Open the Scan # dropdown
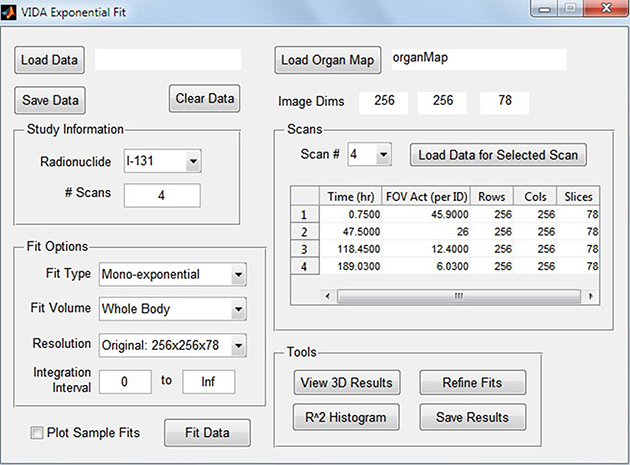Viewport: 630px width, 465px height. 370,154
